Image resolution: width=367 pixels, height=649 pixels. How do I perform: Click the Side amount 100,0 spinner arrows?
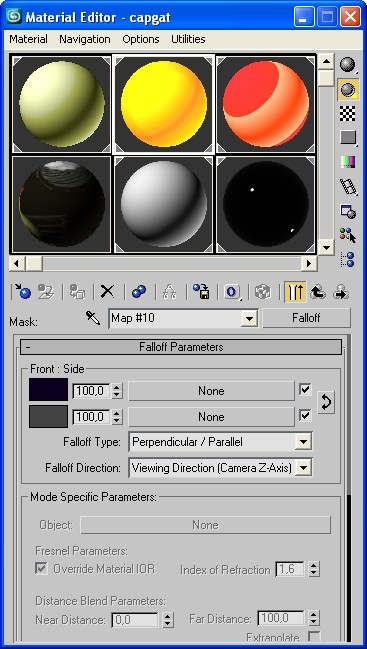click(x=117, y=417)
